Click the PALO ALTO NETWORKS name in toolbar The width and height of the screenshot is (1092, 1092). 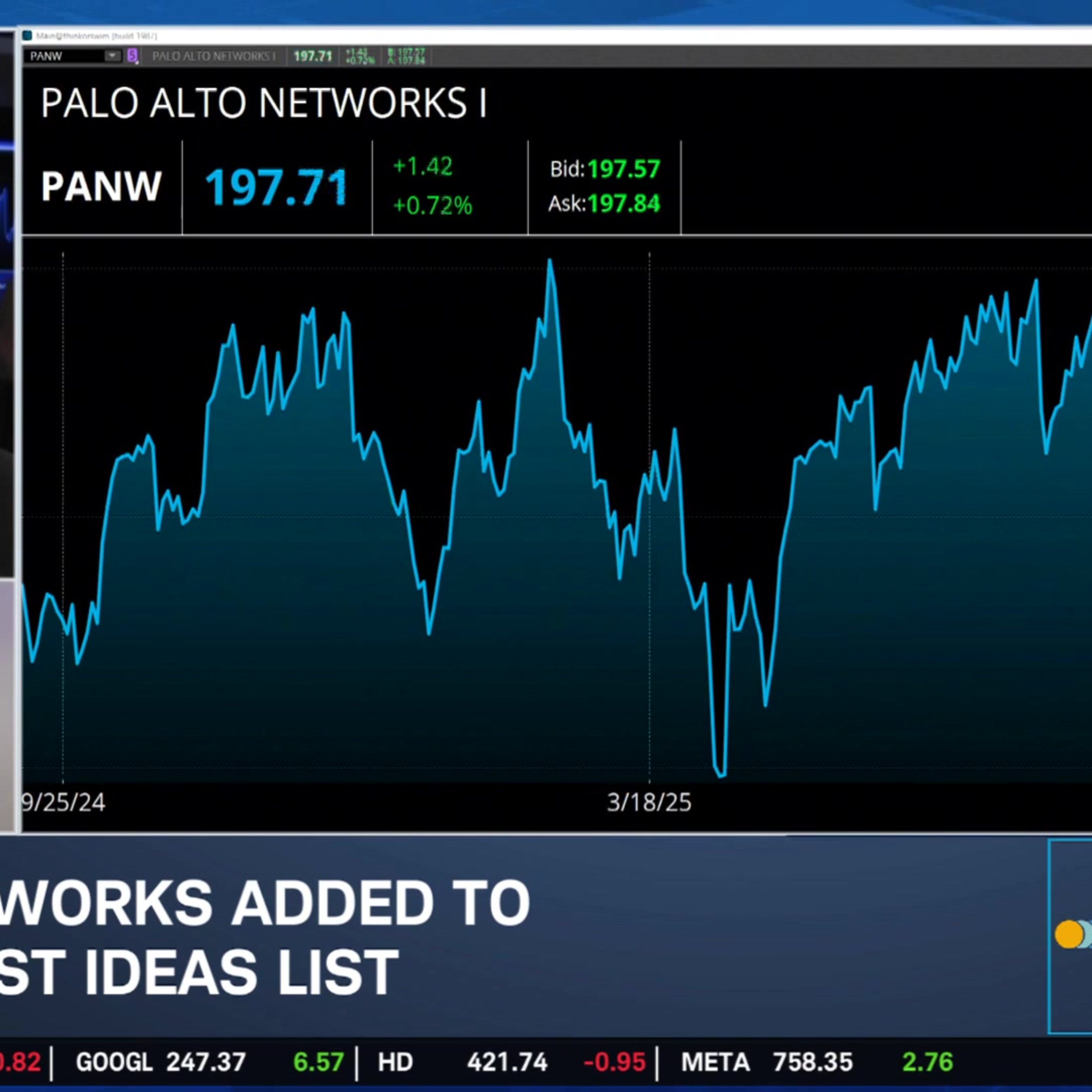tap(214, 56)
